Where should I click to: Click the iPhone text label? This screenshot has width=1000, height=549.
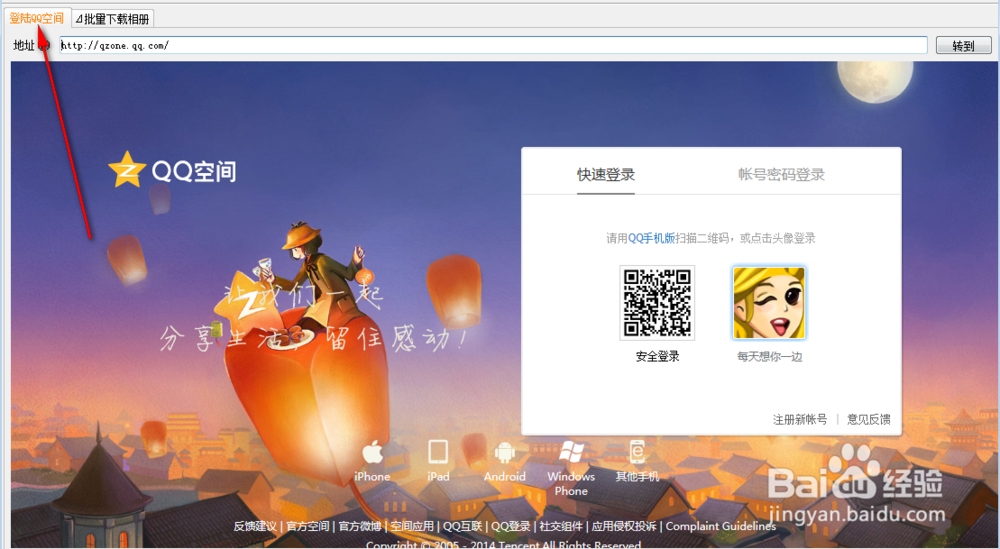tap(372, 476)
